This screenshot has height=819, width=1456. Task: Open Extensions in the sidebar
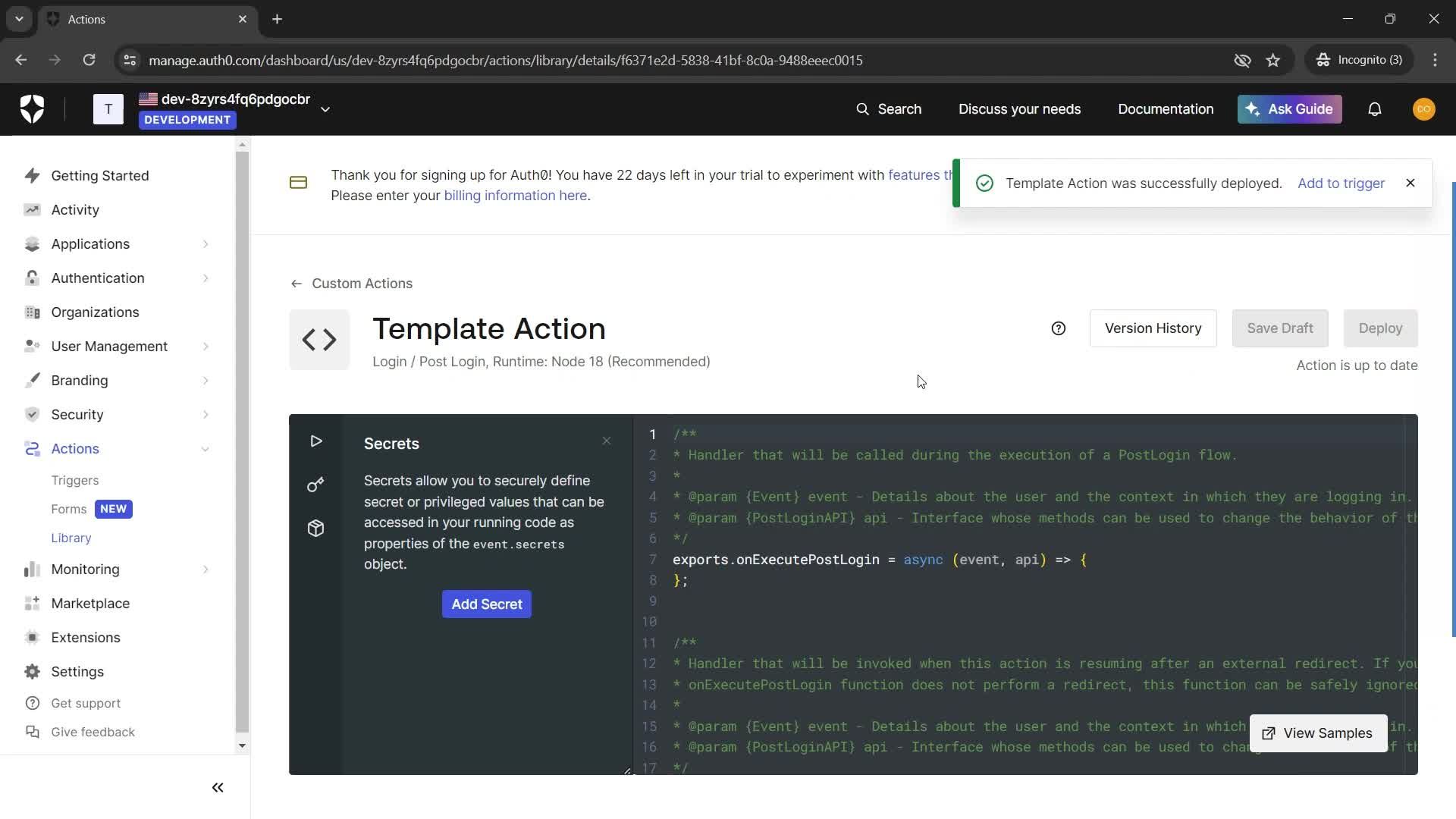pyautogui.click(x=86, y=638)
